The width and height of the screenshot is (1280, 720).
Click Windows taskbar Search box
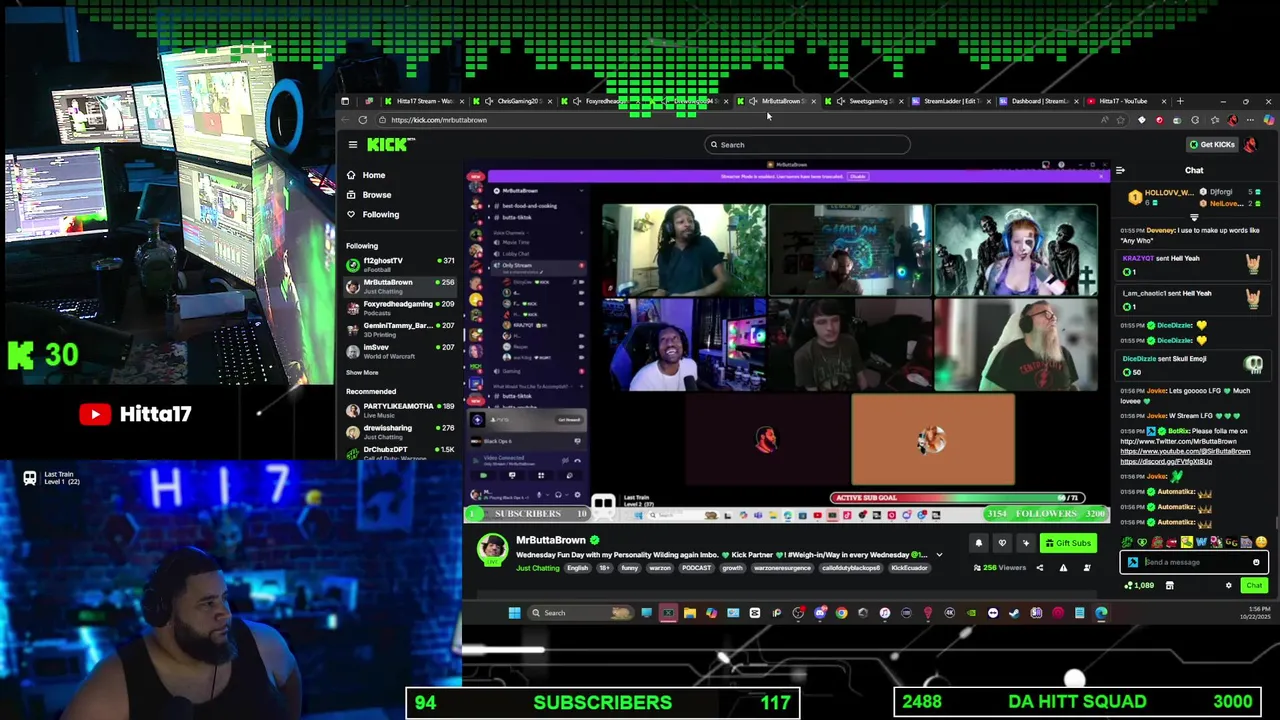pyautogui.click(x=582, y=613)
